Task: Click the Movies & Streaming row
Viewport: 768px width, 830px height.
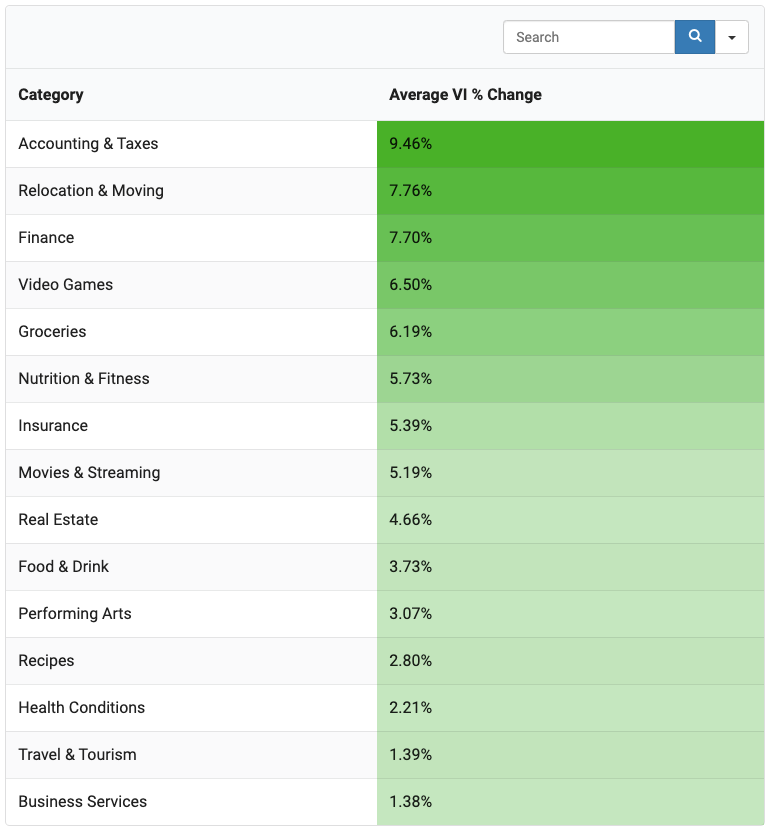Action: tap(385, 473)
